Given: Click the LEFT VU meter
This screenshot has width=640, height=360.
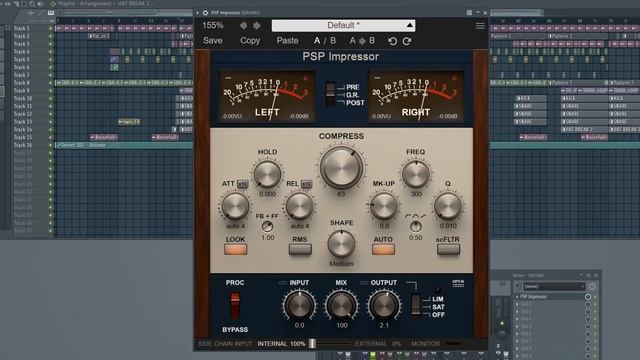Looking at the screenshot, I should [x=267, y=96].
